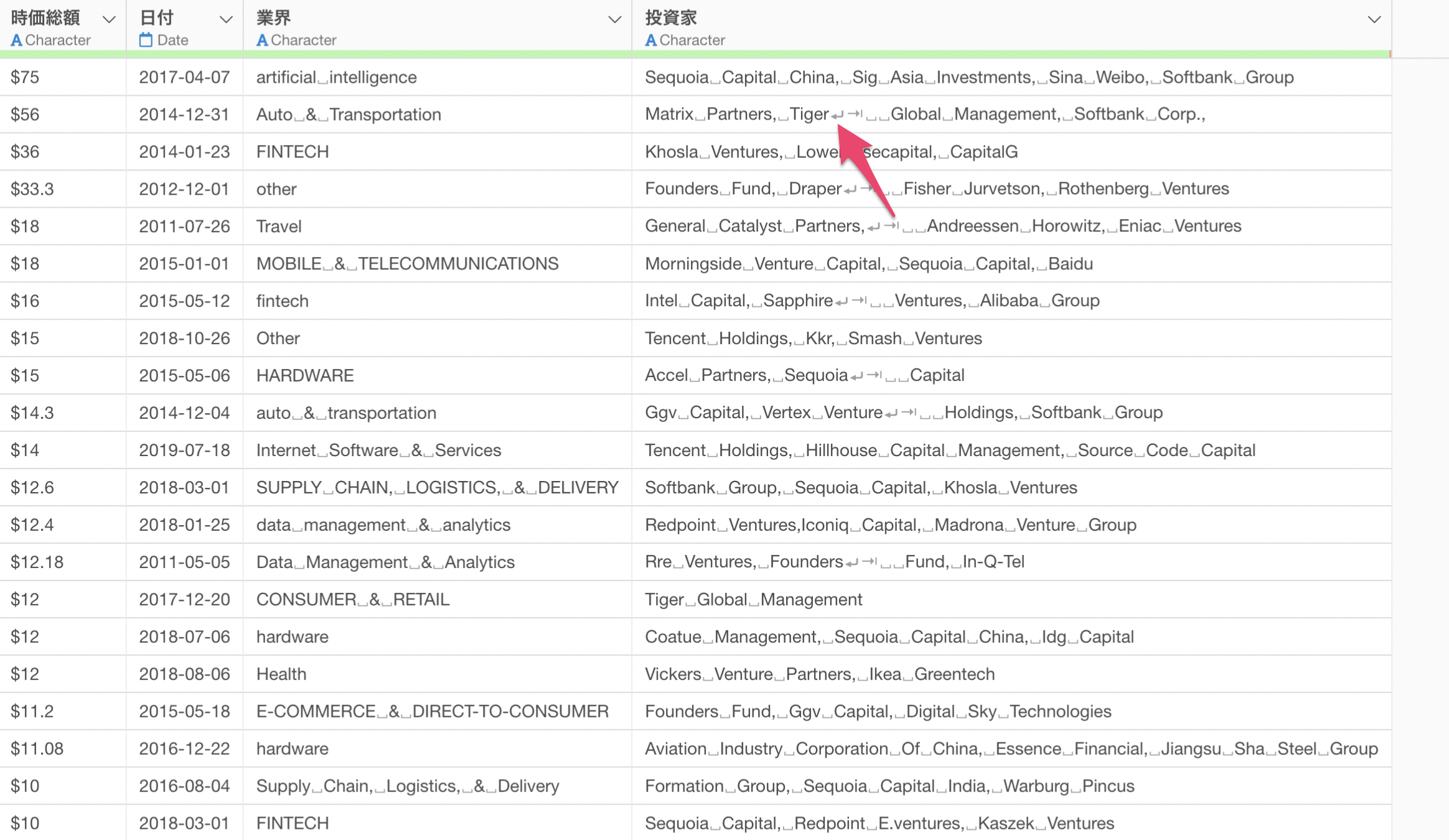
Task: Click the $33.3 market cap cell
Action: point(63,189)
